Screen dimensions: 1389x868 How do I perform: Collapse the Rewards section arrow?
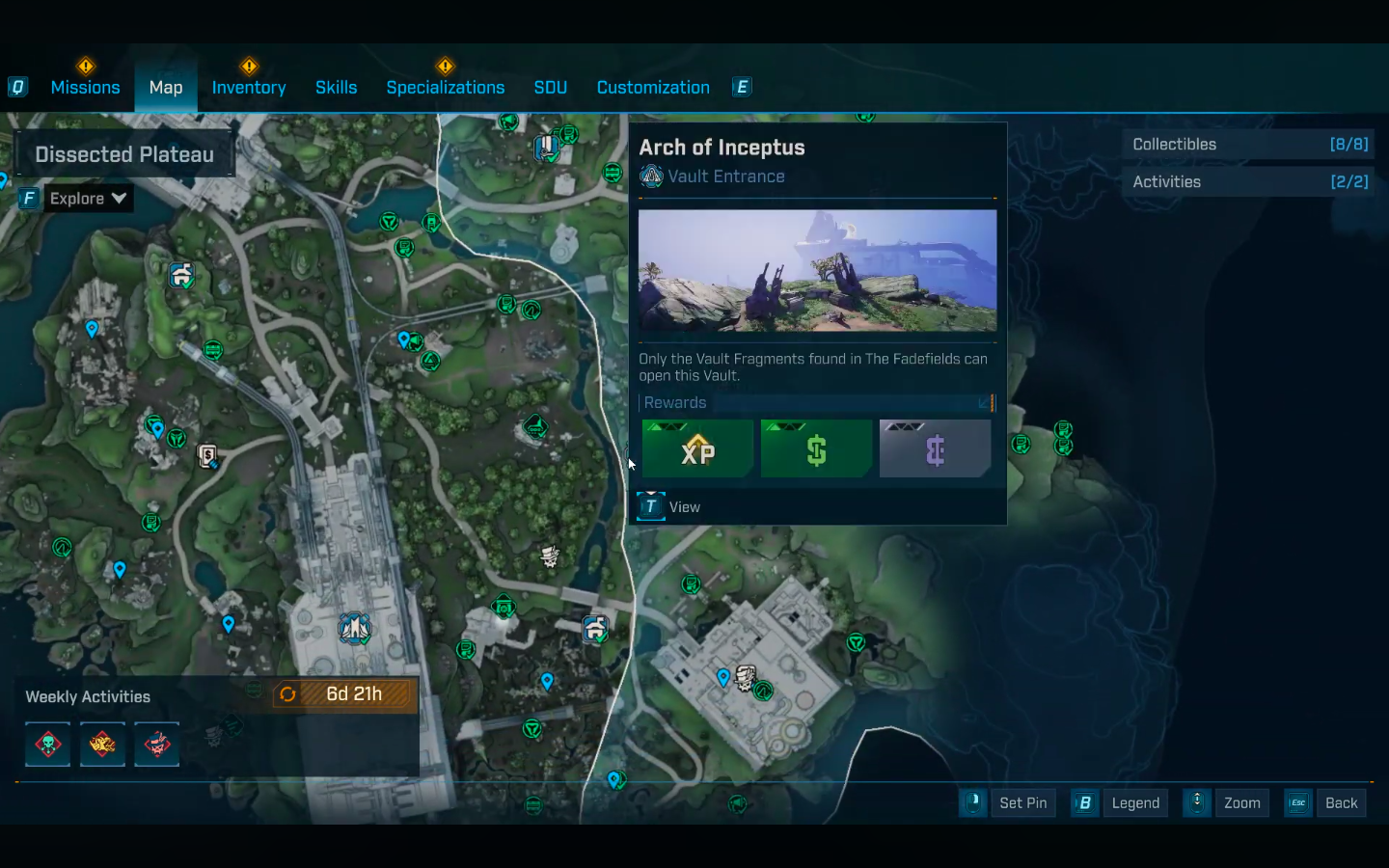point(985,403)
